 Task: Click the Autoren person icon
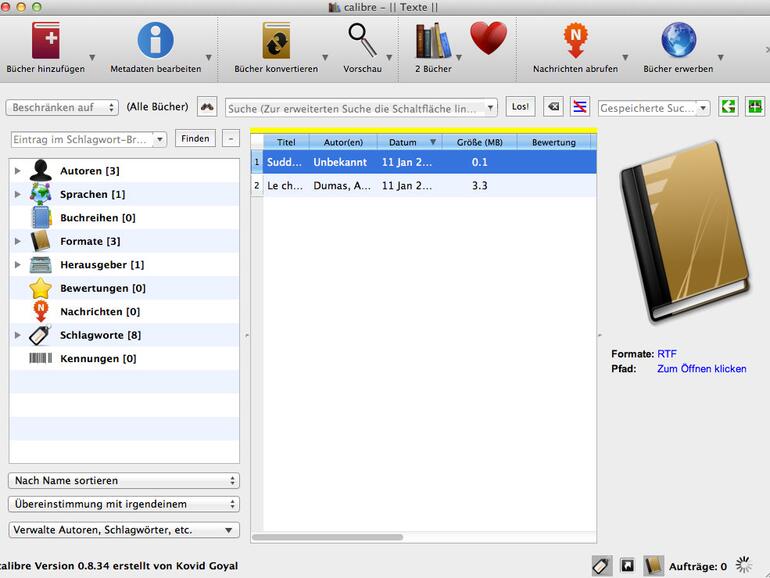41,170
